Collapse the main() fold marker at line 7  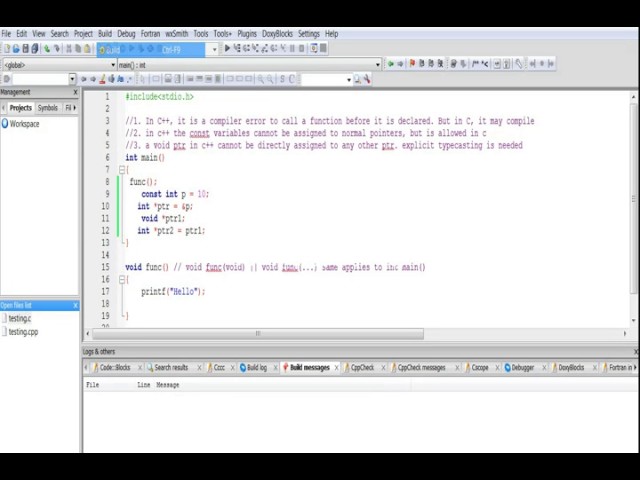[x=122, y=170]
